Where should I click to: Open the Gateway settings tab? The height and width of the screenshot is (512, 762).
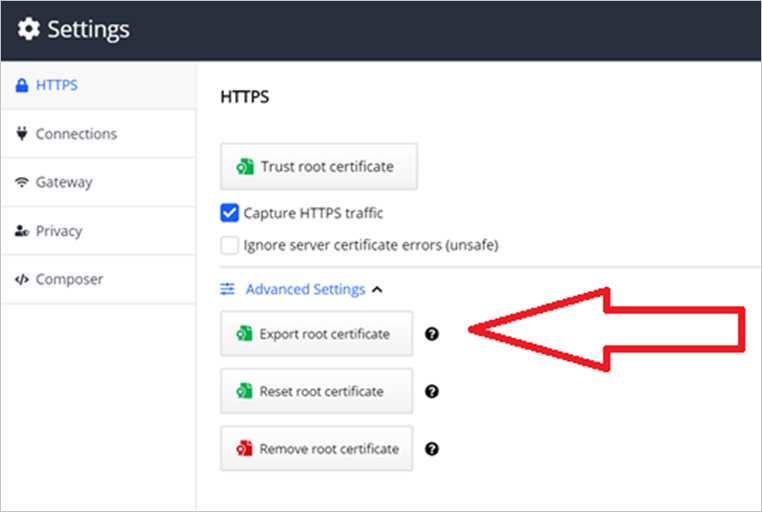click(x=99, y=183)
